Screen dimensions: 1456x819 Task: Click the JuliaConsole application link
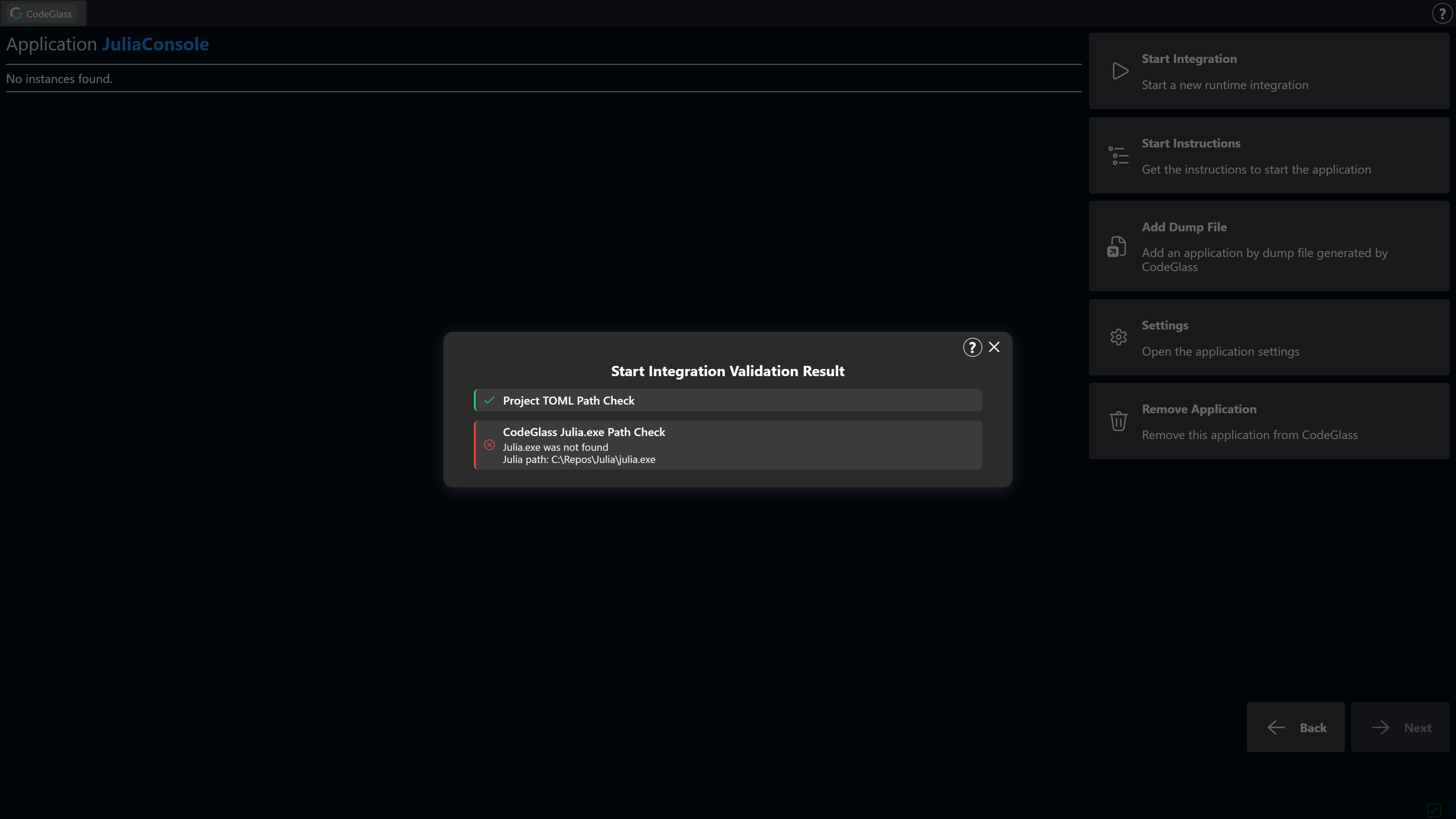[x=155, y=44]
